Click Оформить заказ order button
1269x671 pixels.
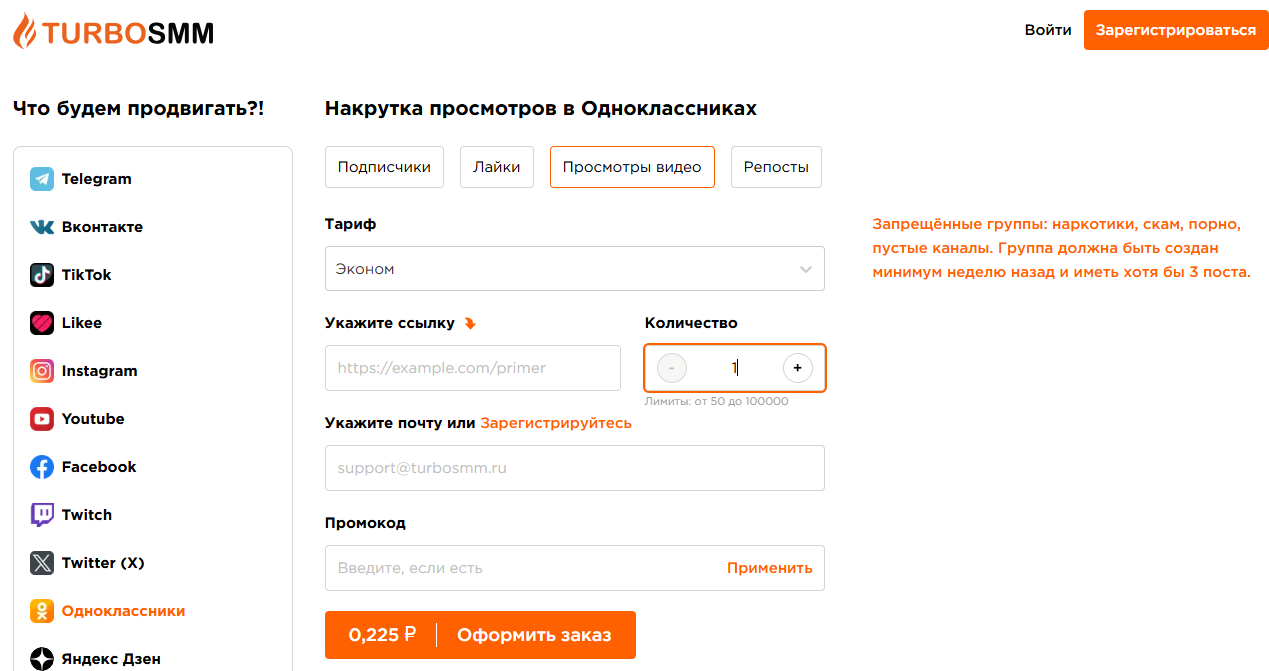point(534,635)
